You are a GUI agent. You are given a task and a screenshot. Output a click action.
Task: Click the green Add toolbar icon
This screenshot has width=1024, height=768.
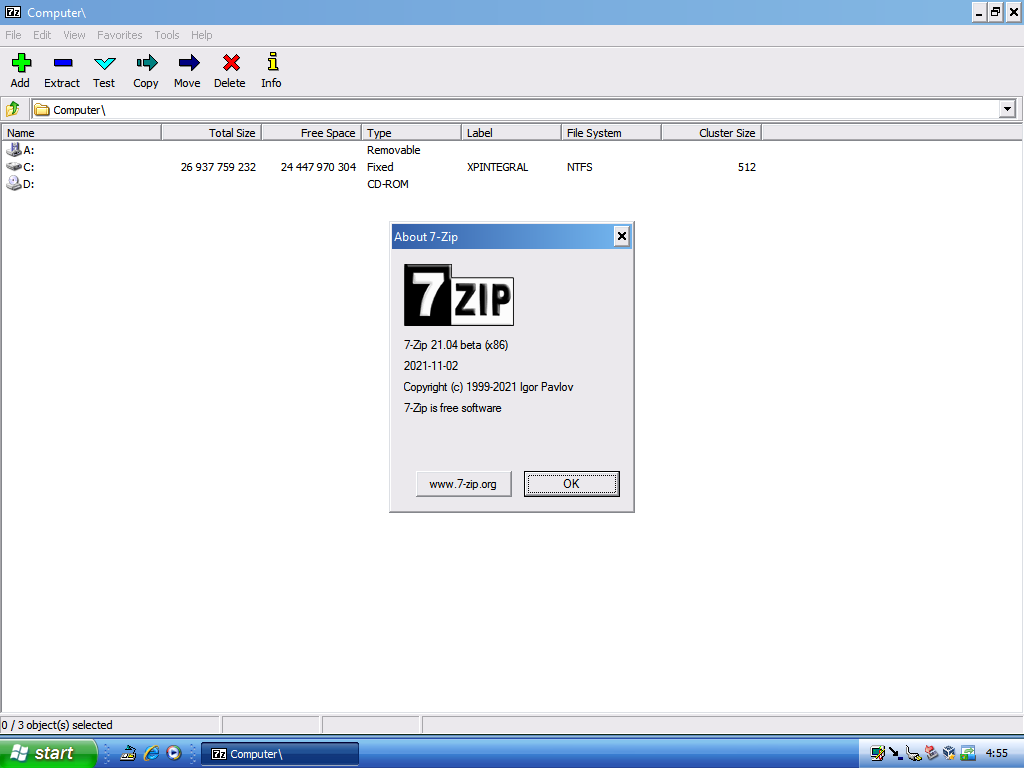(x=21, y=63)
